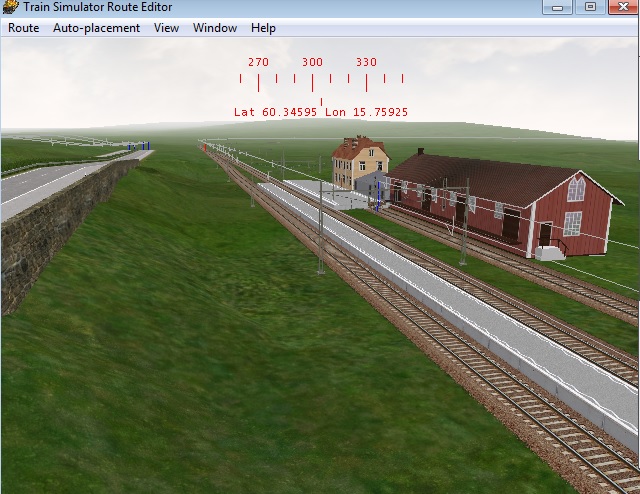Minimize the Route Editor window
The image size is (640, 494).
pyautogui.click(x=558, y=7)
